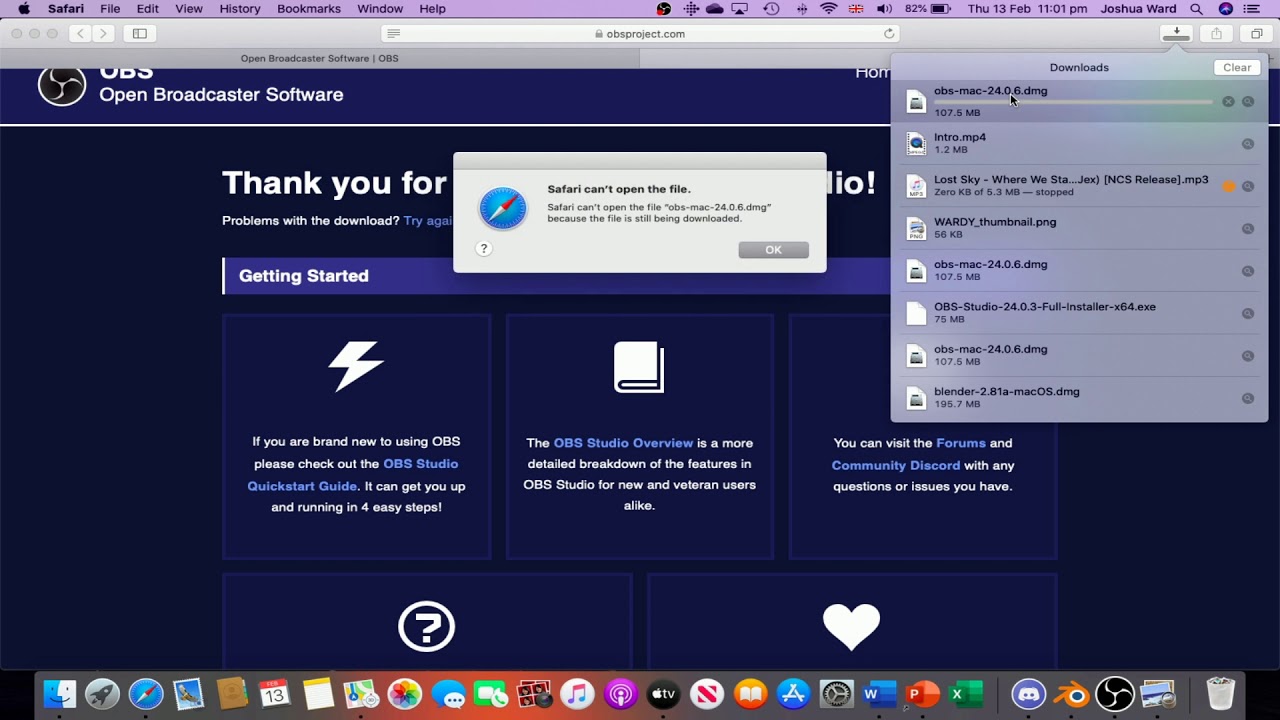Click OK in the Safari error dialog
Image resolution: width=1280 pixels, height=720 pixels.
click(x=773, y=250)
